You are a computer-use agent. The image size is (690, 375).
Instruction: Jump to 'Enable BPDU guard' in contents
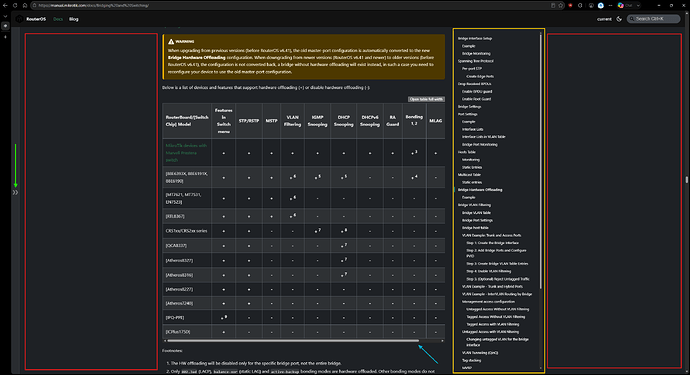477,92
